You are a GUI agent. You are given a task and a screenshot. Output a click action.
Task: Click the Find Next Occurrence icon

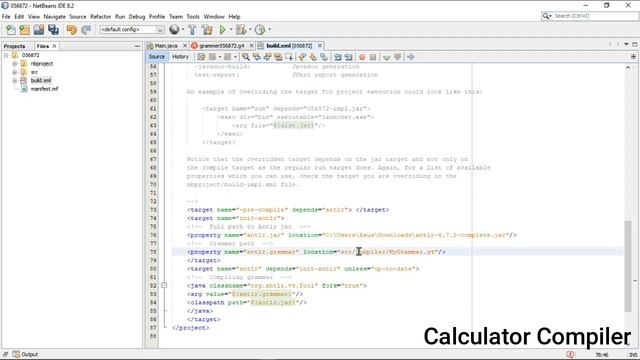coord(267,57)
